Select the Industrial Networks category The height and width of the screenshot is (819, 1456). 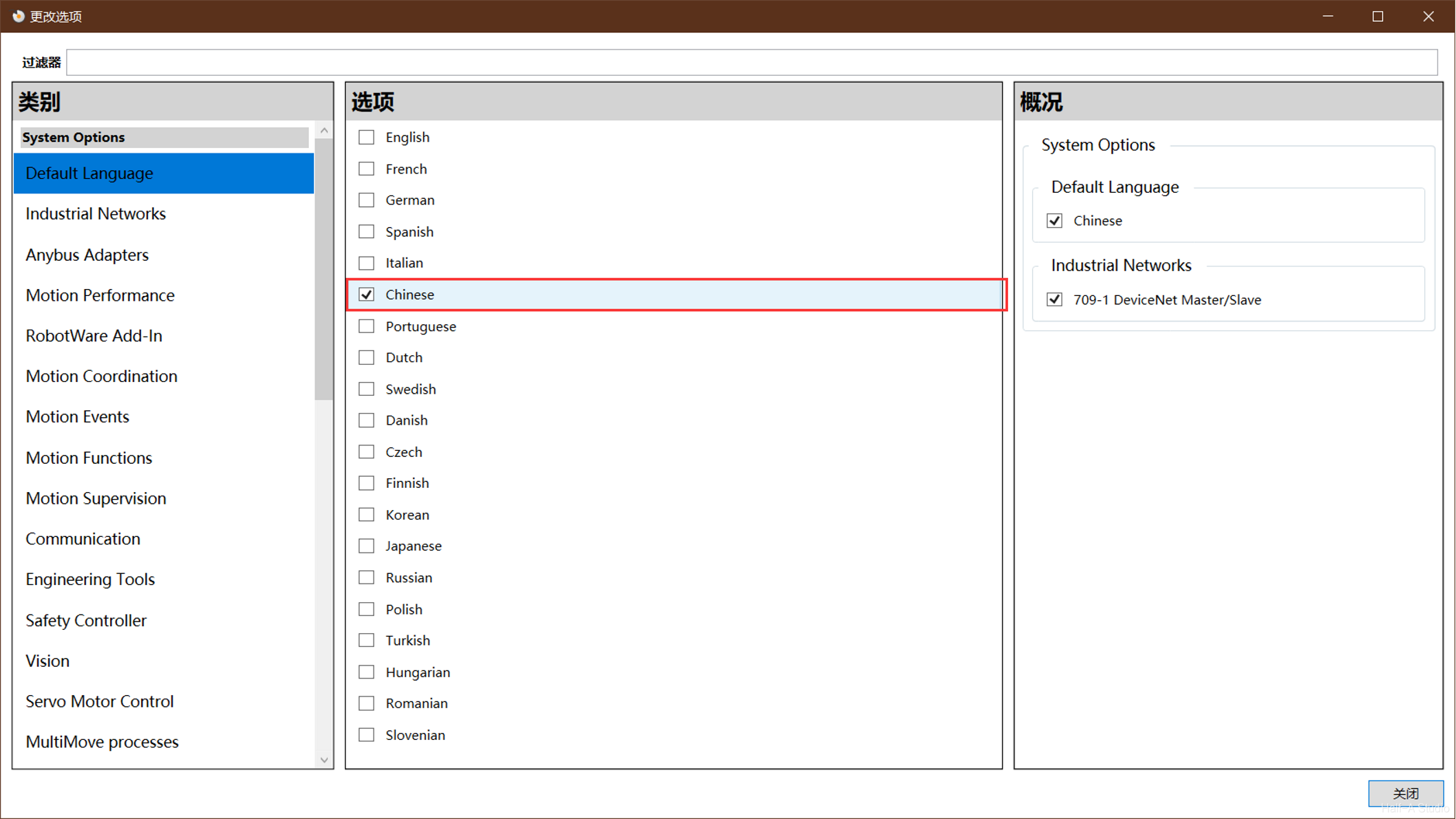click(x=96, y=214)
